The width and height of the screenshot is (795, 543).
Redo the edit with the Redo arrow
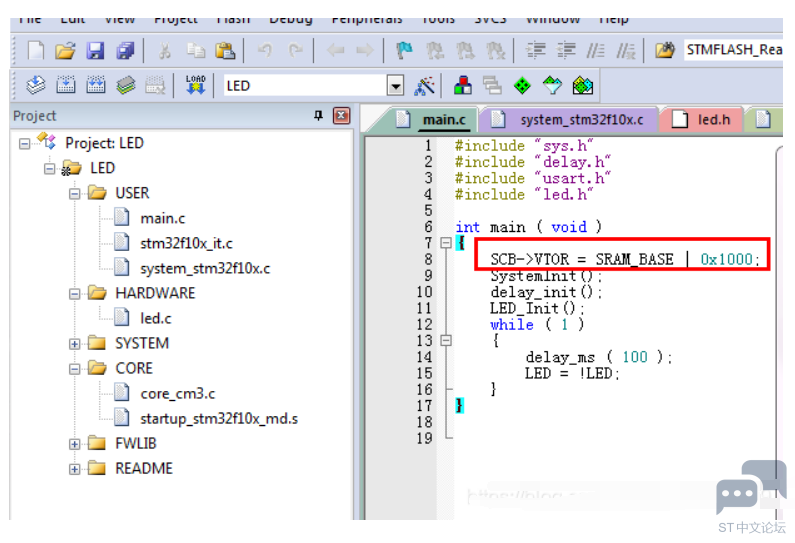(295, 50)
